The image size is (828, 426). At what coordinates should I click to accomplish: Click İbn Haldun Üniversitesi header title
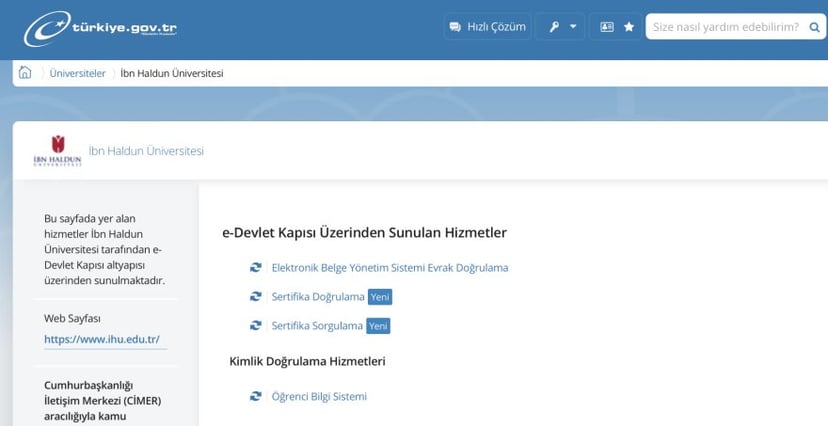pos(146,151)
